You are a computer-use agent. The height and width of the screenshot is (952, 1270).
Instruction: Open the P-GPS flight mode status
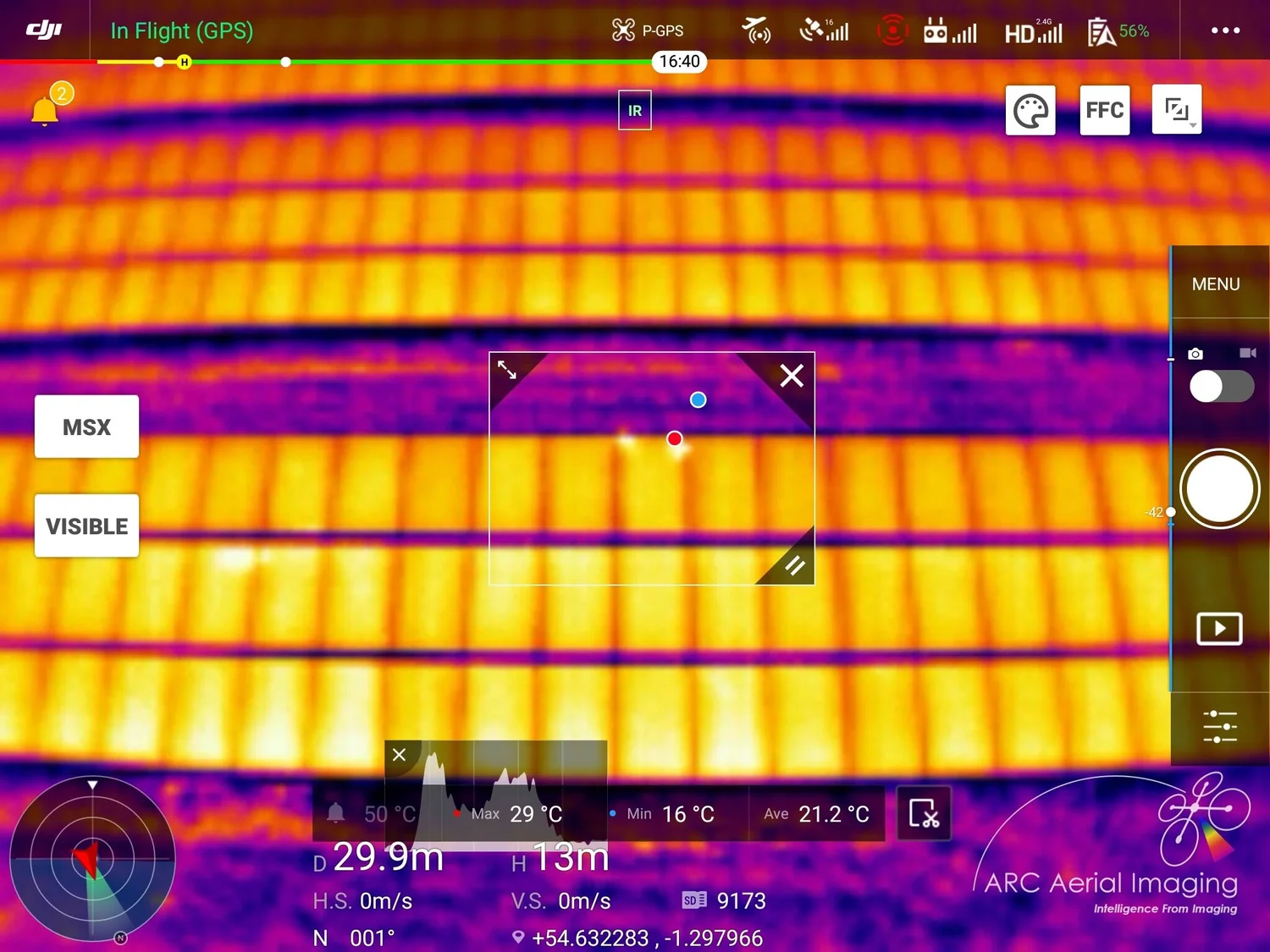[x=648, y=30]
